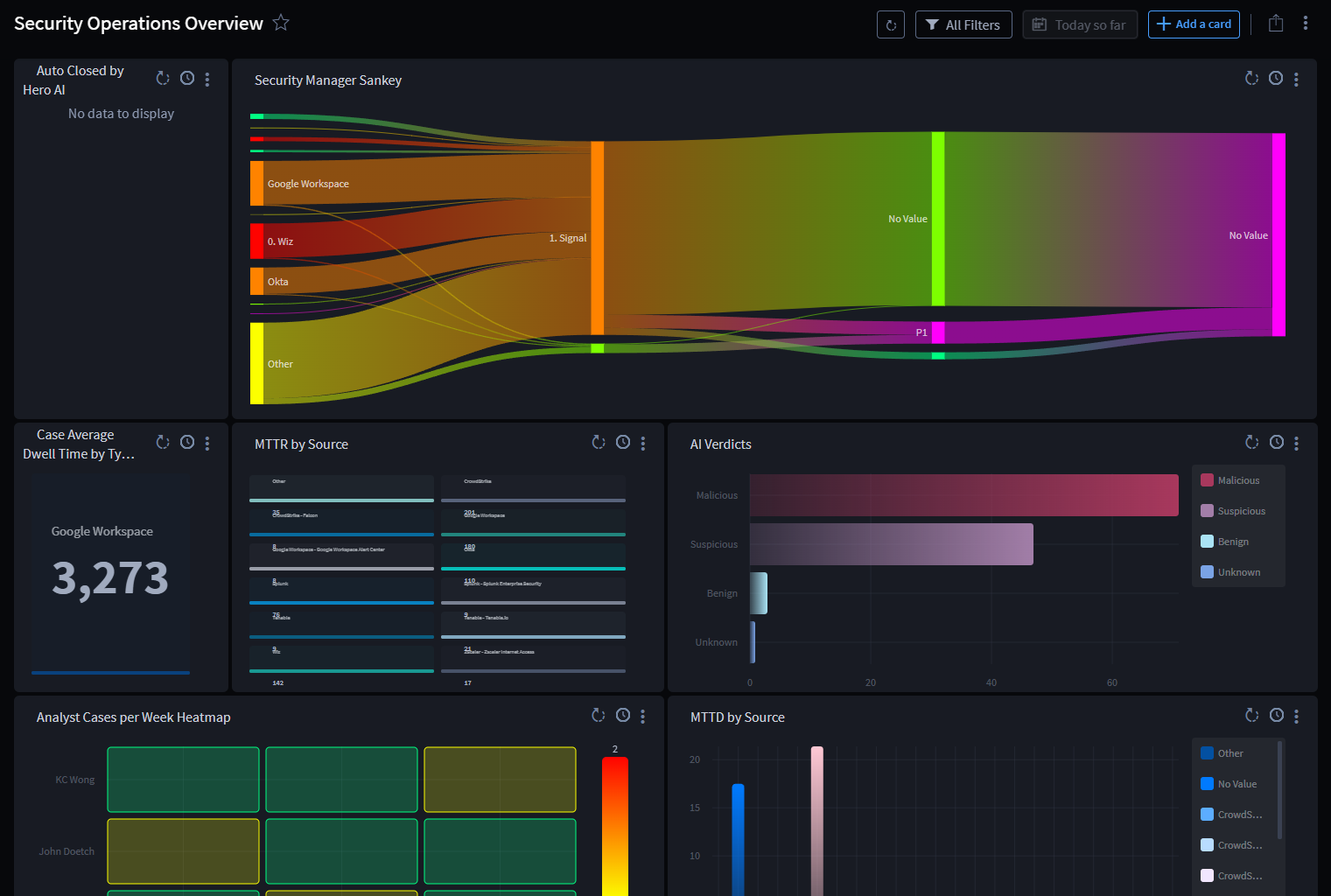Open Analyst Cases Heatmap card menu
Image resolution: width=1331 pixels, height=896 pixels.
coord(643,717)
